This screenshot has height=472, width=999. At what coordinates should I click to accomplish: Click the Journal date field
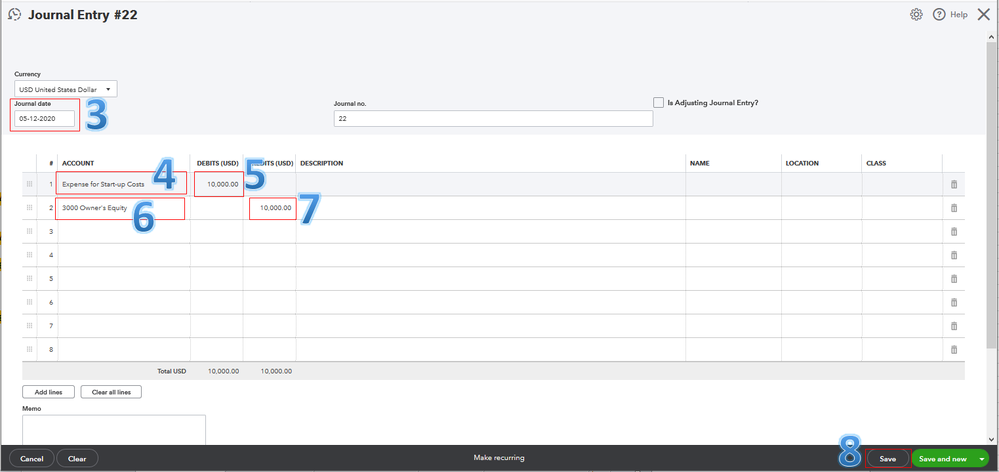point(45,118)
